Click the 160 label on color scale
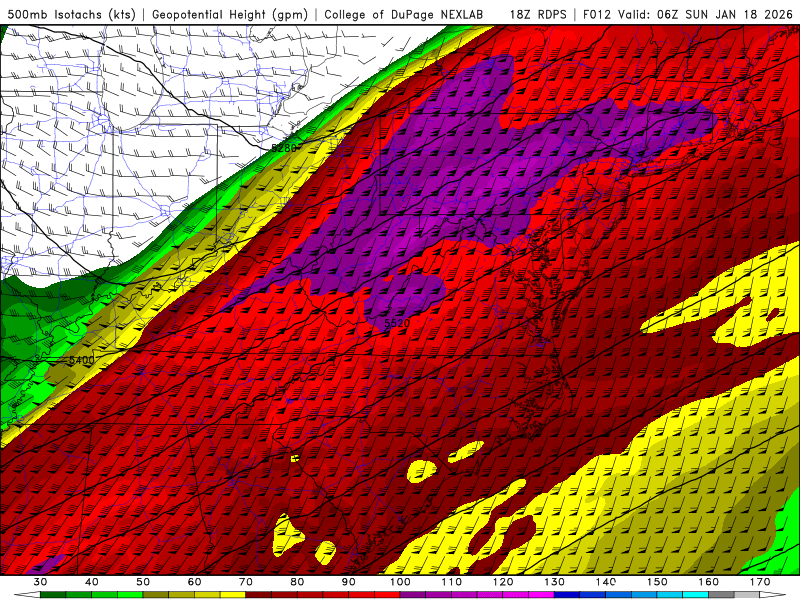Screen dimensions: 800x600 [709, 582]
